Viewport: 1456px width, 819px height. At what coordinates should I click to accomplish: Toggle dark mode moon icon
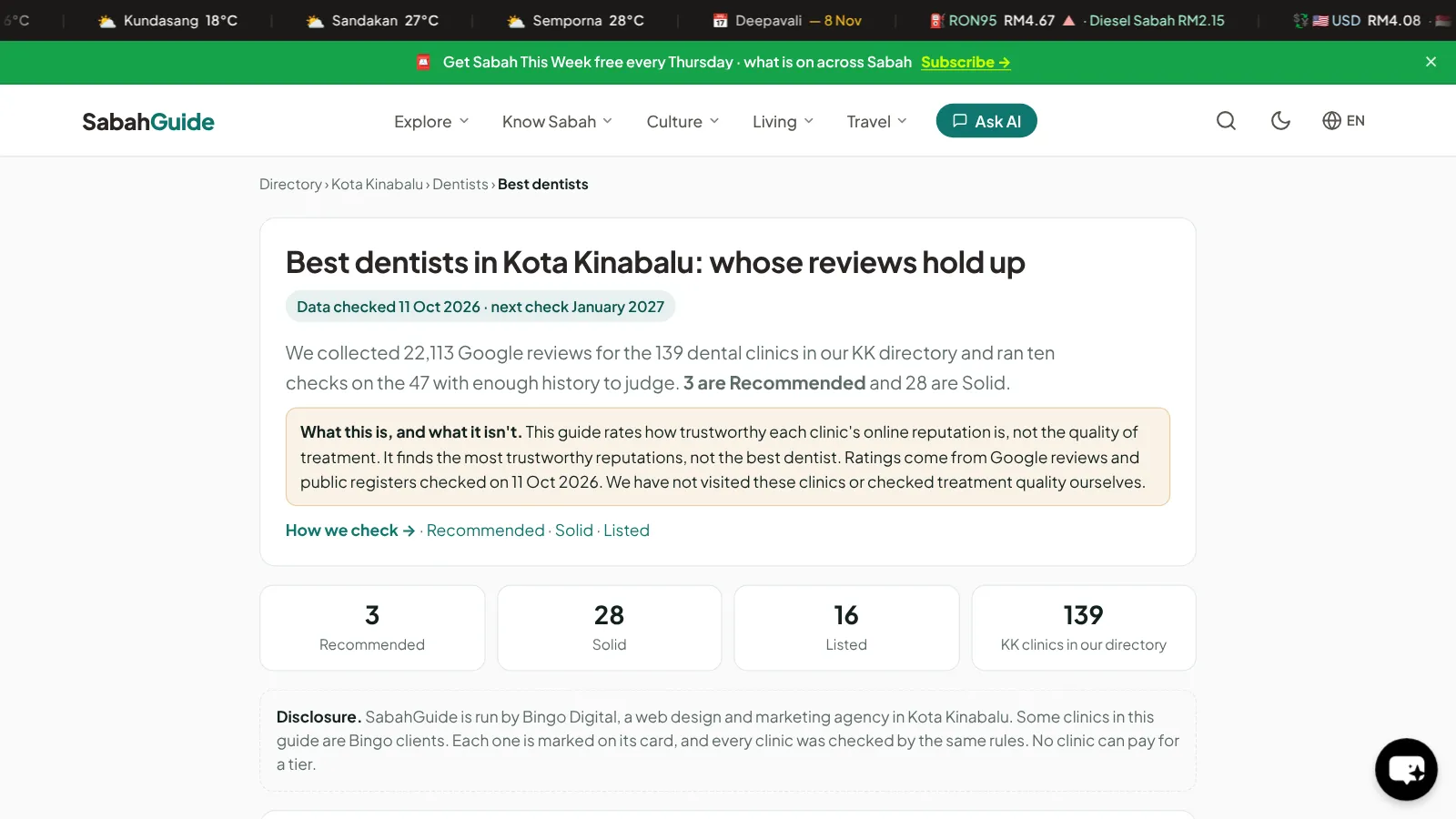(x=1280, y=121)
